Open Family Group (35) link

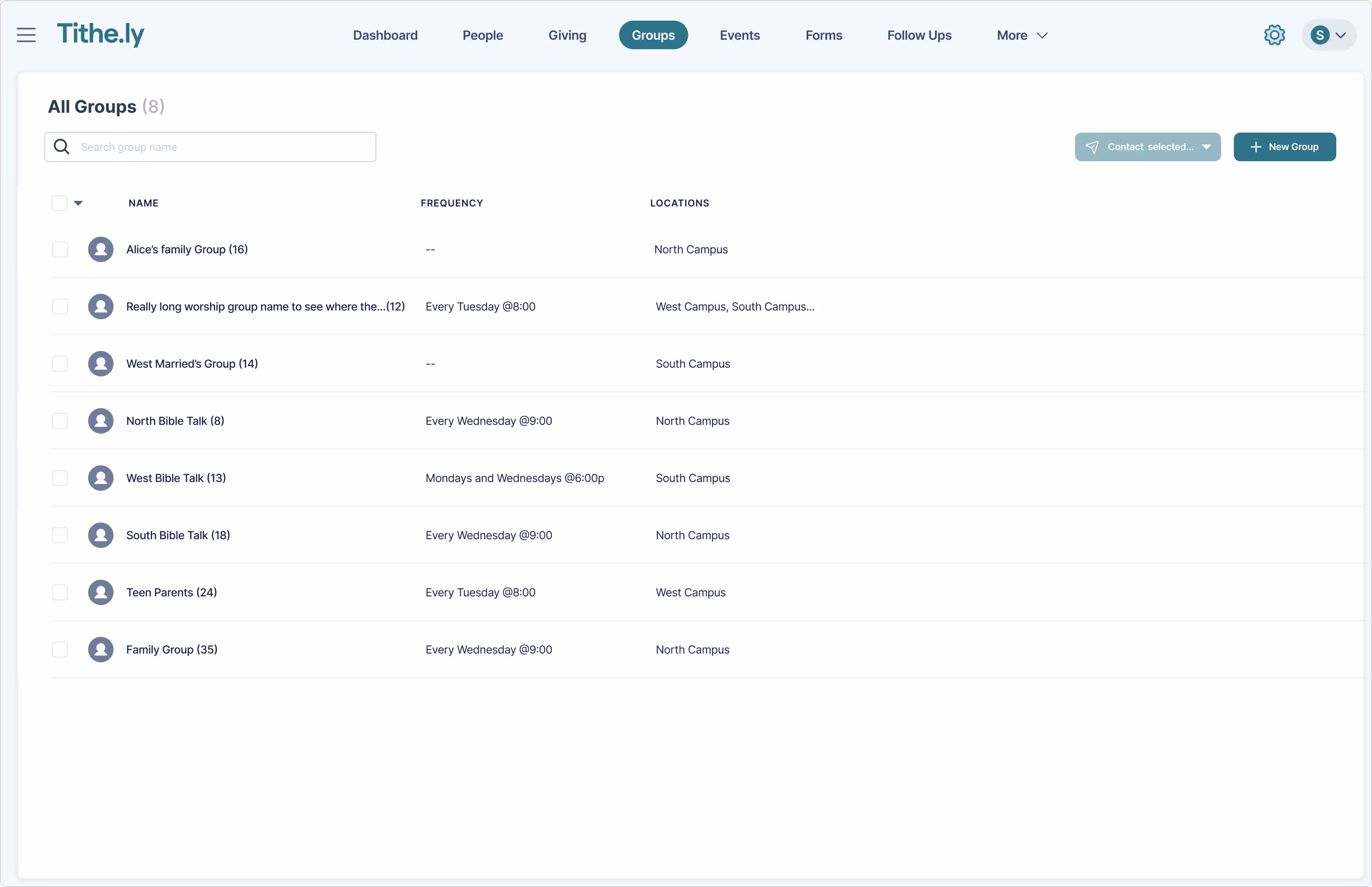(171, 650)
